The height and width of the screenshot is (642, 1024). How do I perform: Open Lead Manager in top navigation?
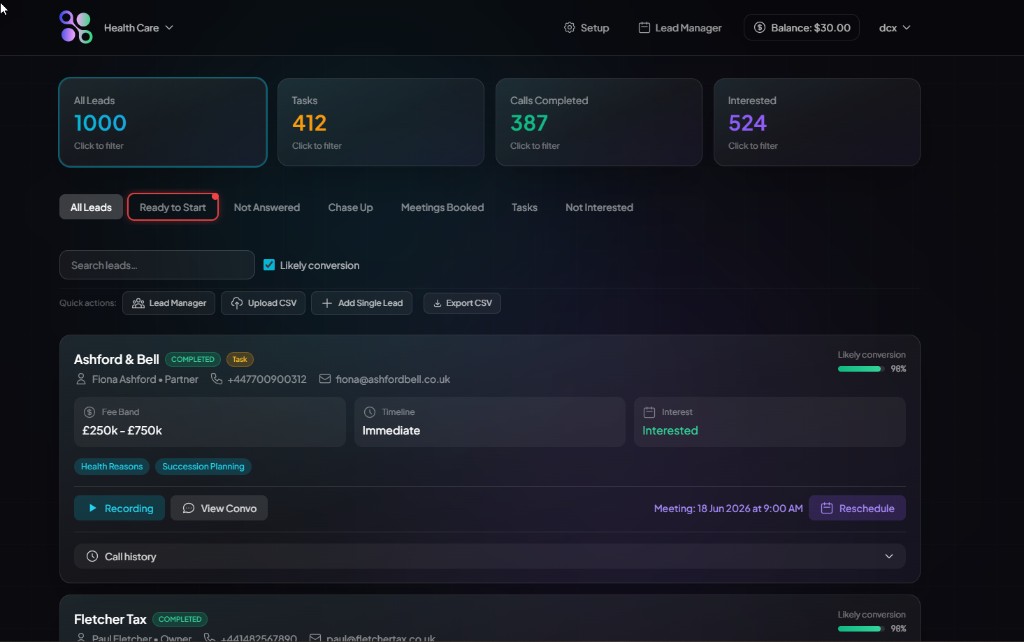click(x=680, y=27)
